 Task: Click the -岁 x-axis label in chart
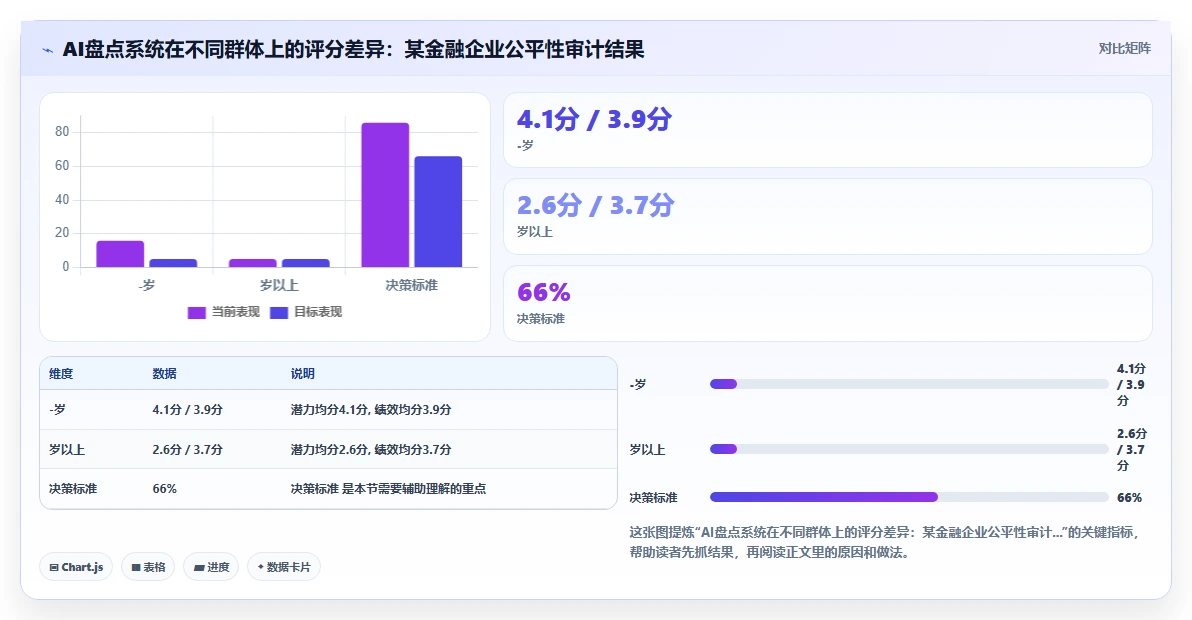coord(147,286)
